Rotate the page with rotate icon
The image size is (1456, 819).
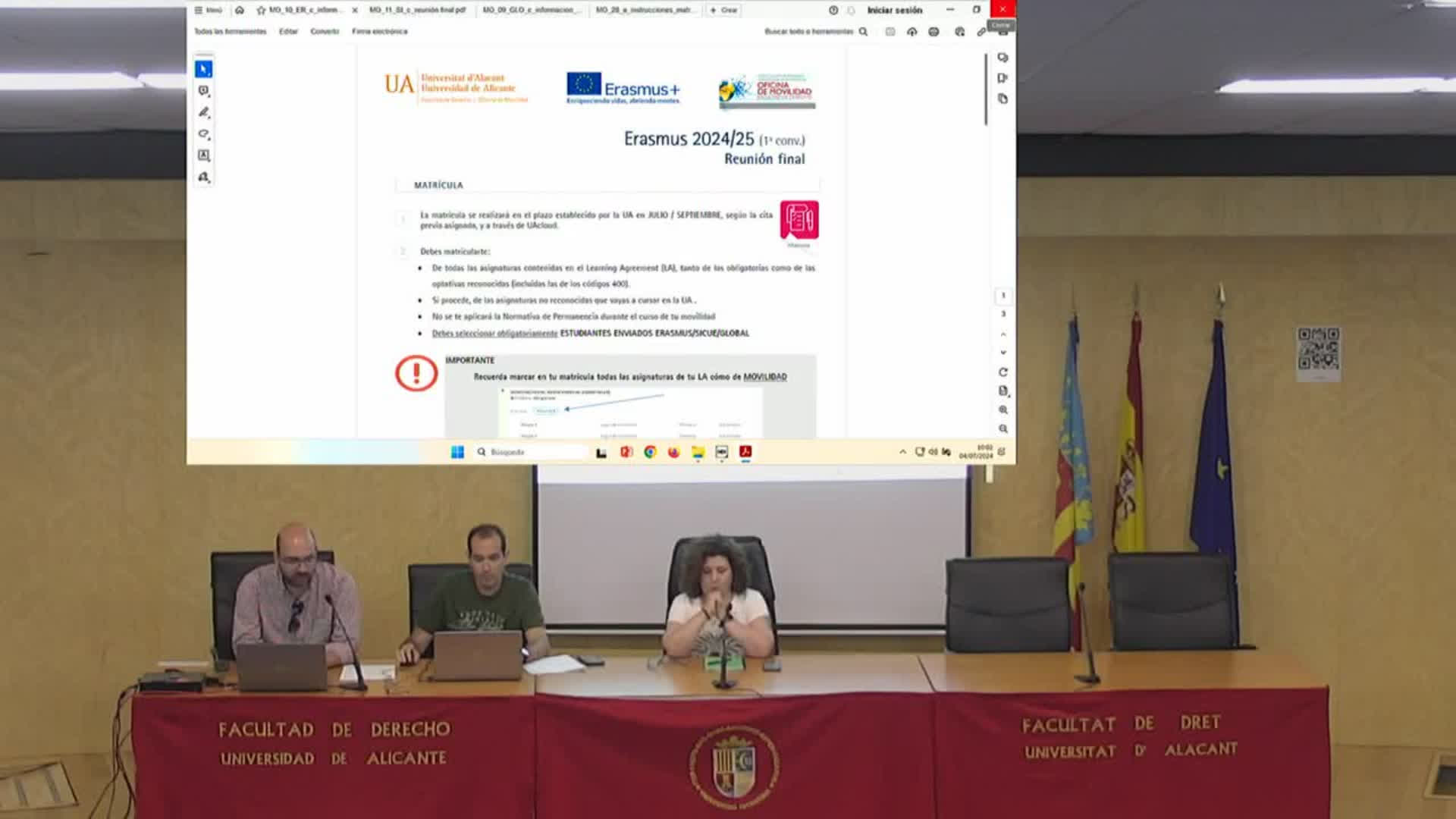click(x=1003, y=372)
